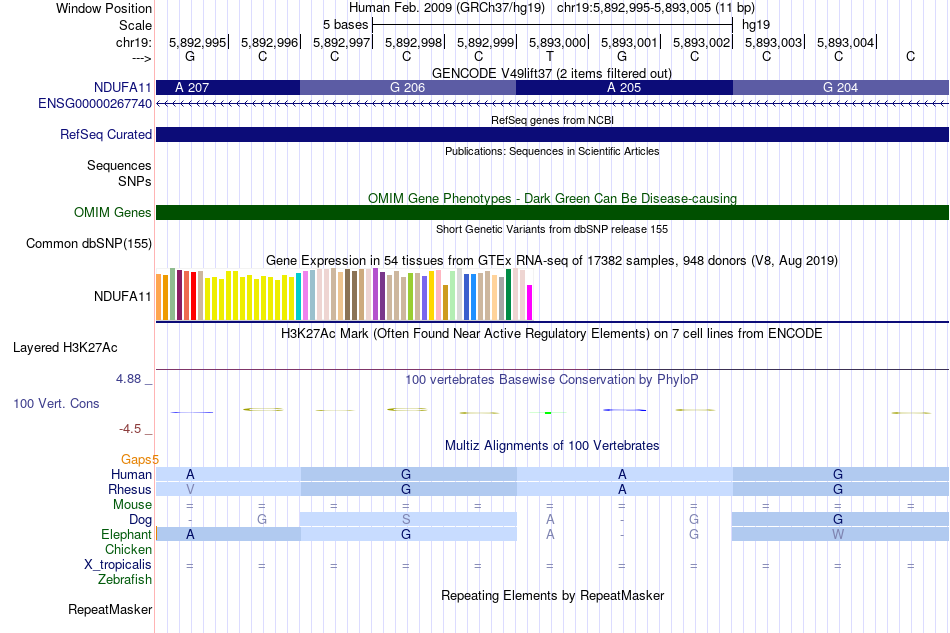Click the RepeatMasker track label
Viewport: 950px width, 633px height.
110,609
